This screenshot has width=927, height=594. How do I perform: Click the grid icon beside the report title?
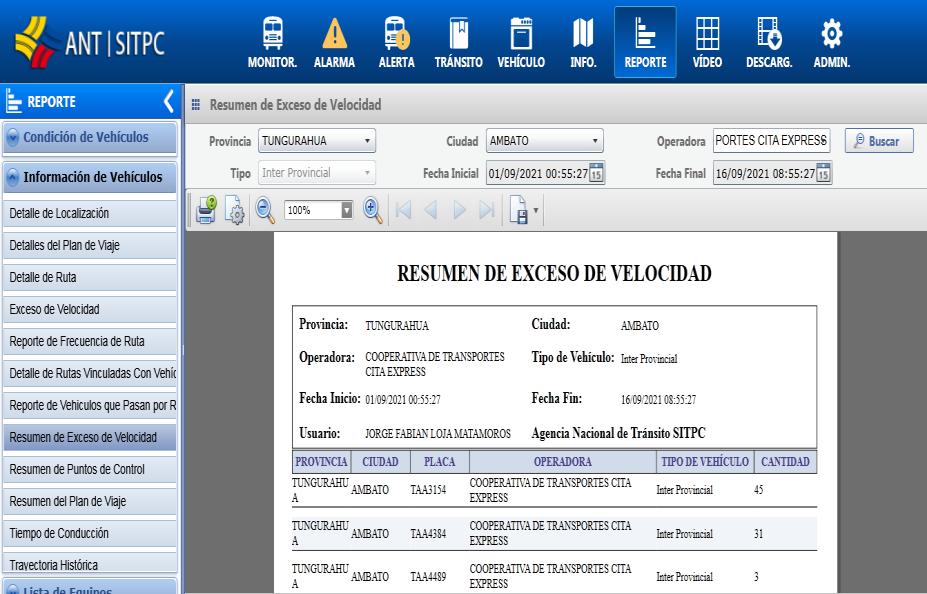(x=196, y=105)
